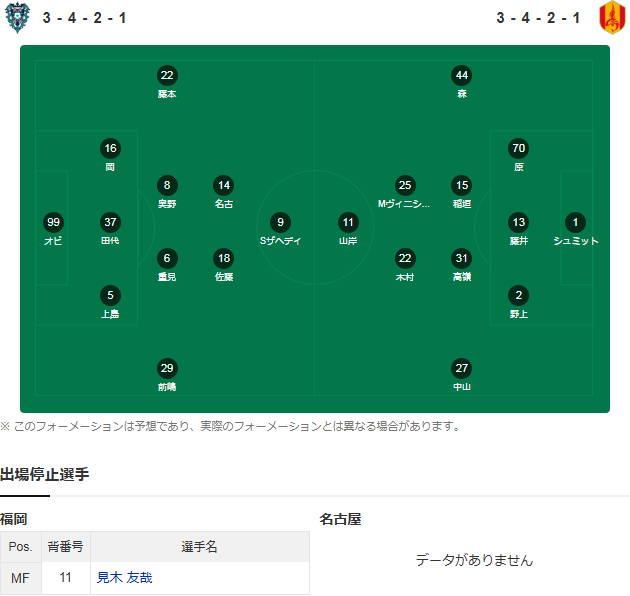Click the Pos. column header
This screenshot has width=630, height=596.
pyautogui.click(x=20, y=547)
